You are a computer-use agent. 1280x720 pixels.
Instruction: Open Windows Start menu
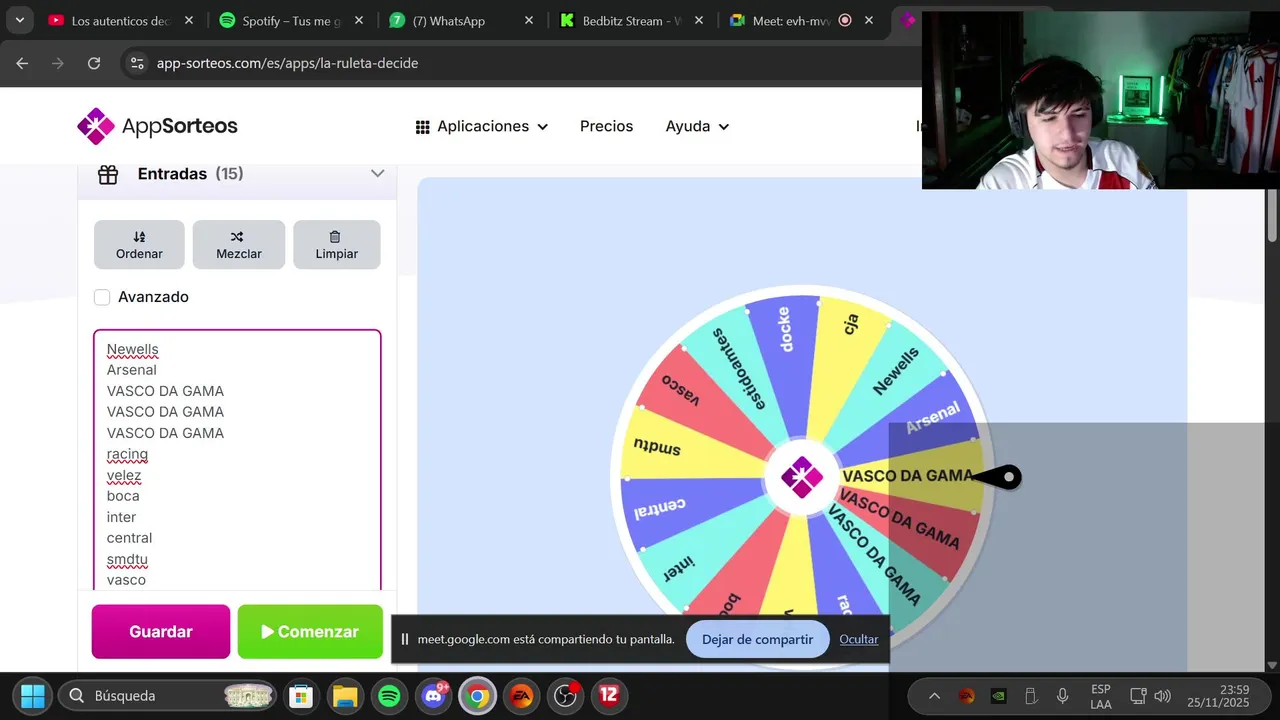pyautogui.click(x=33, y=696)
